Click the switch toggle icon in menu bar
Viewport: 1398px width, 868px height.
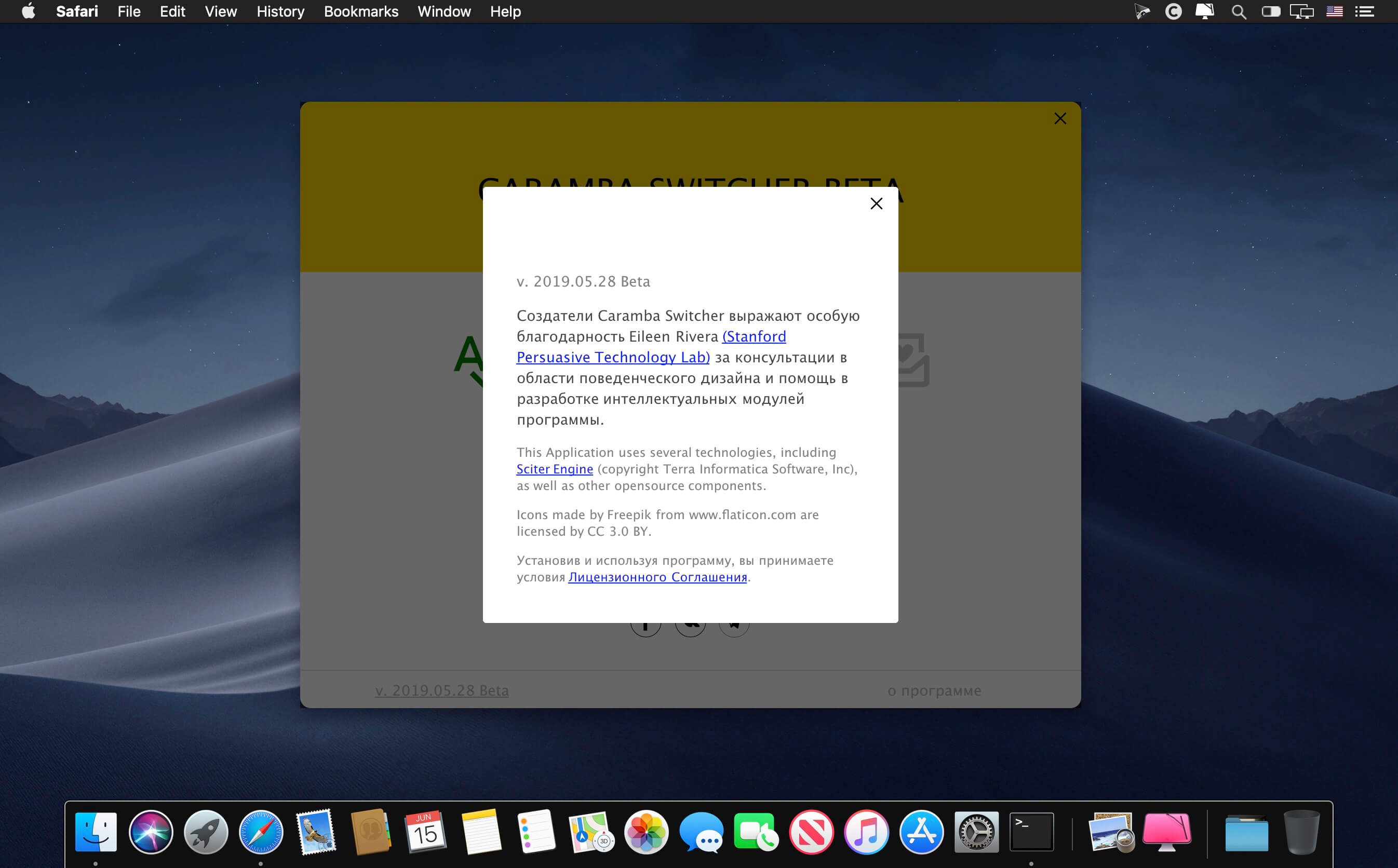1271,11
